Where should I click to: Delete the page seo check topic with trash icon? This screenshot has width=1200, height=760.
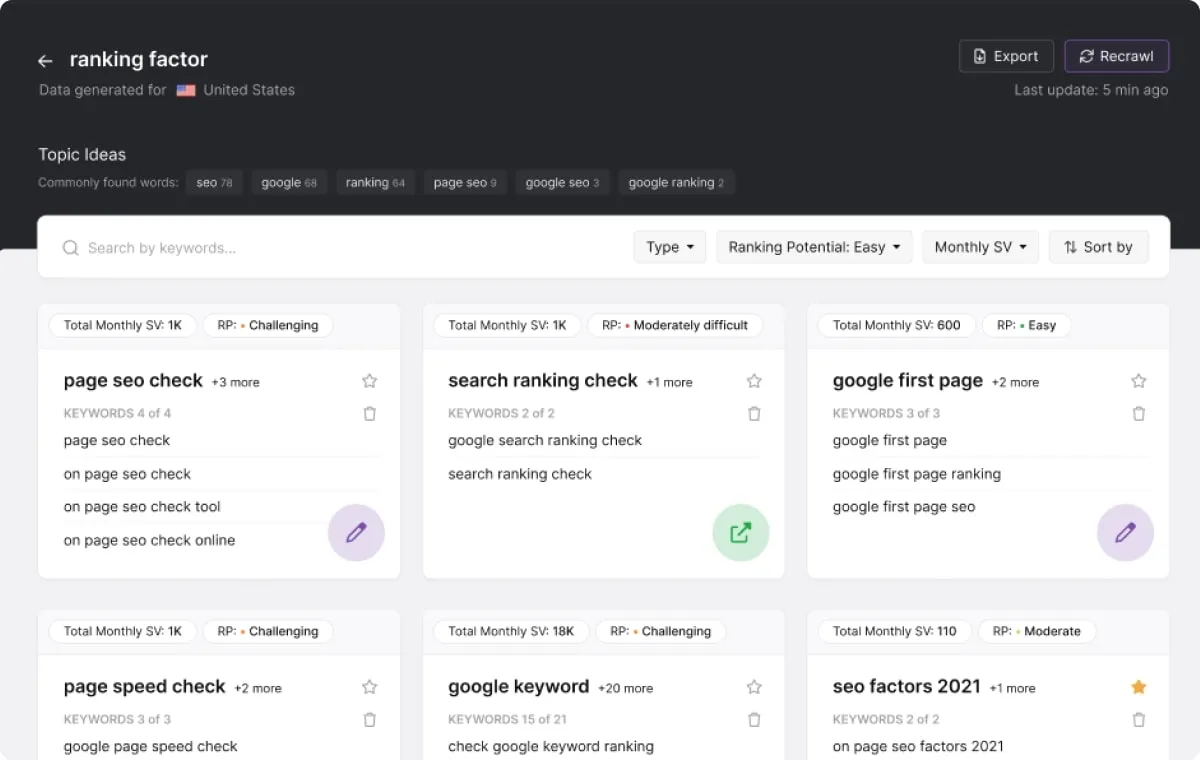(370, 413)
